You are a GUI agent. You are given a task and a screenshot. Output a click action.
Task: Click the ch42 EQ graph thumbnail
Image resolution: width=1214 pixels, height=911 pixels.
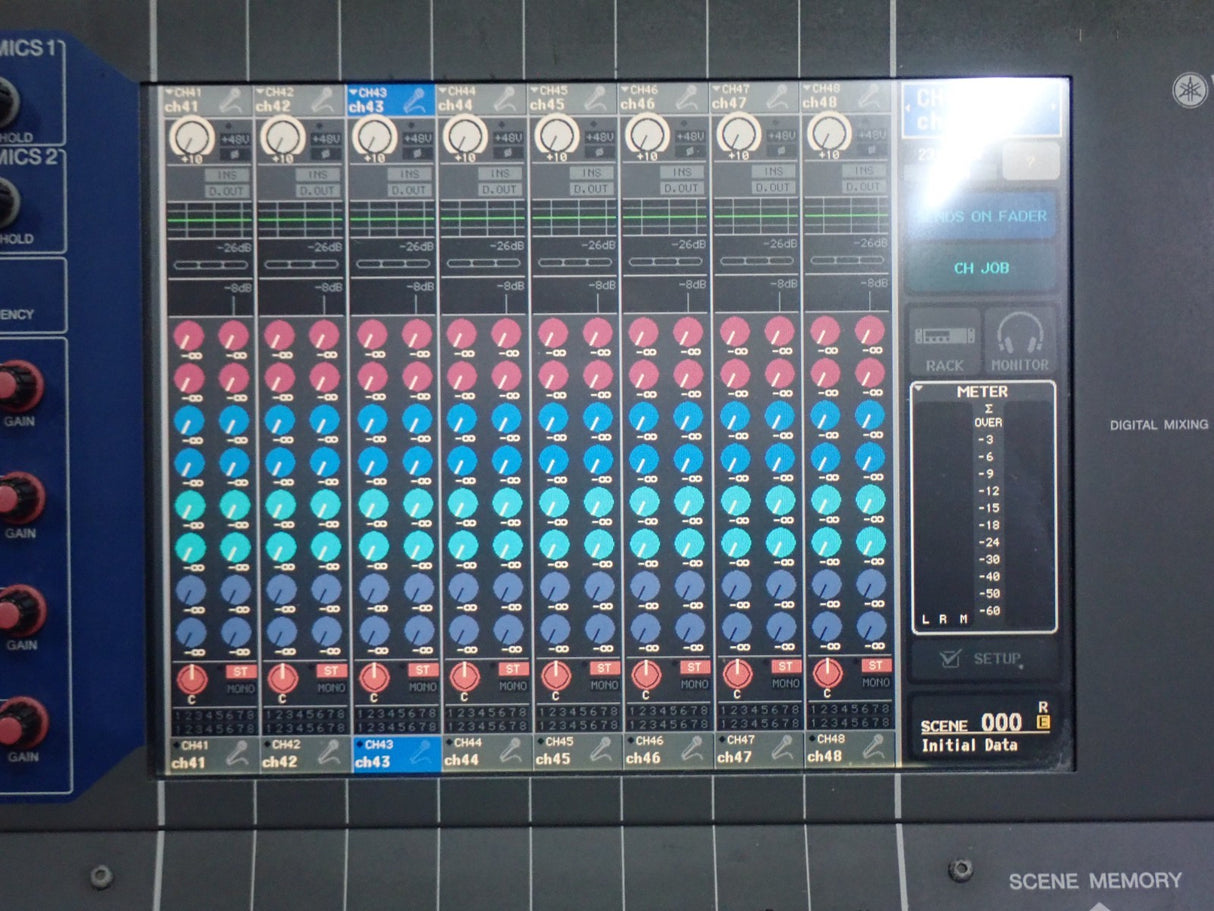[x=301, y=218]
